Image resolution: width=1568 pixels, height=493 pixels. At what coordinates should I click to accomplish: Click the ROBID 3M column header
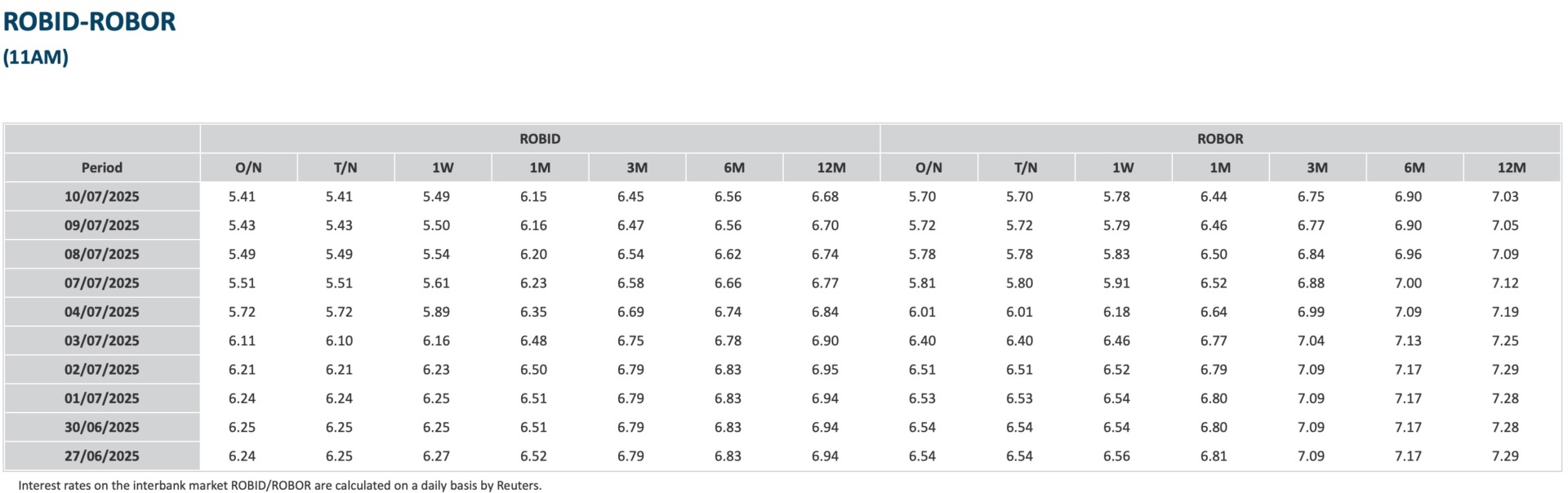637,167
